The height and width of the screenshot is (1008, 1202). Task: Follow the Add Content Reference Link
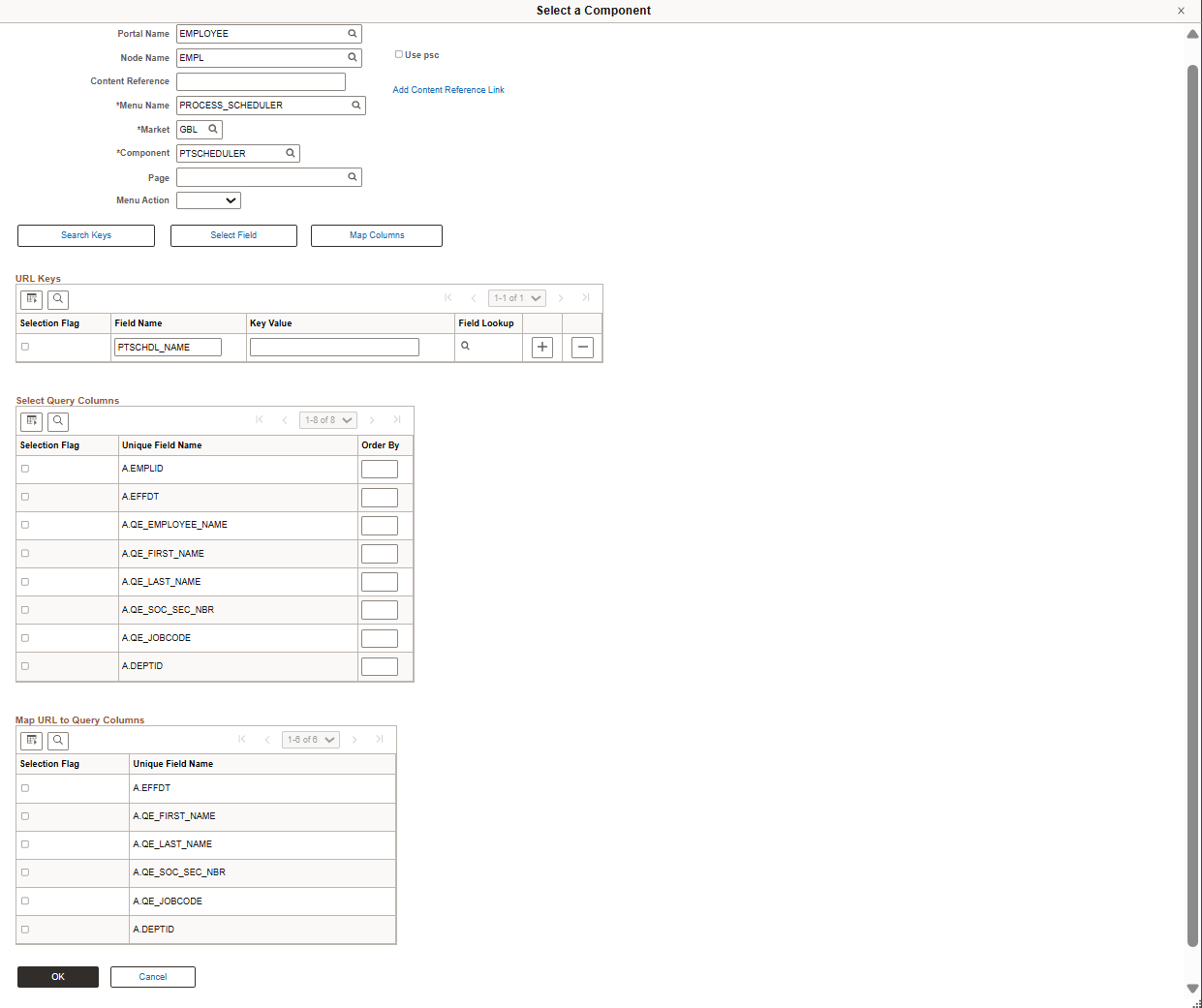(447, 89)
